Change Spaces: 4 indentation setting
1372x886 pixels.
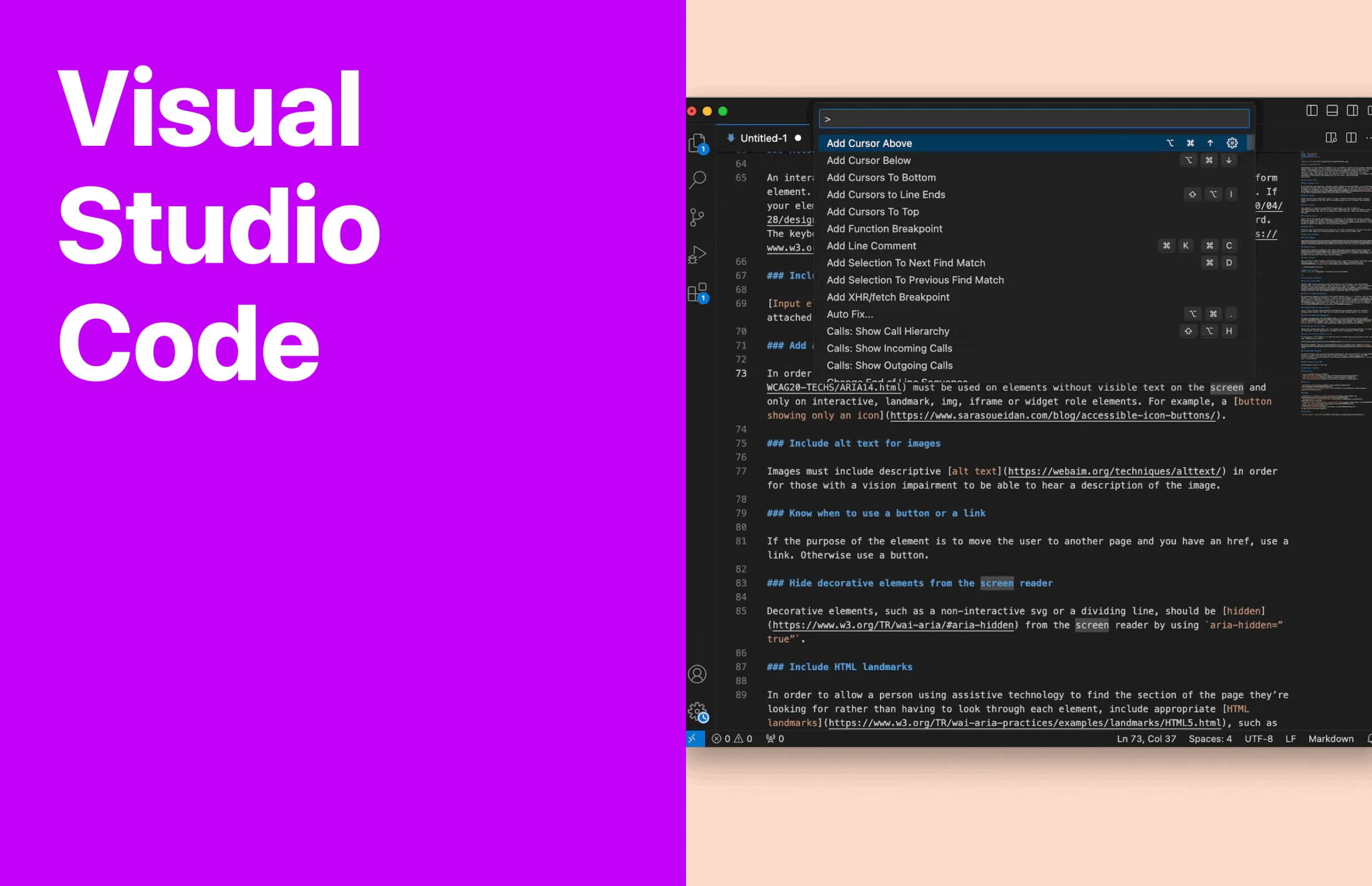click(x=1210, y=739)
